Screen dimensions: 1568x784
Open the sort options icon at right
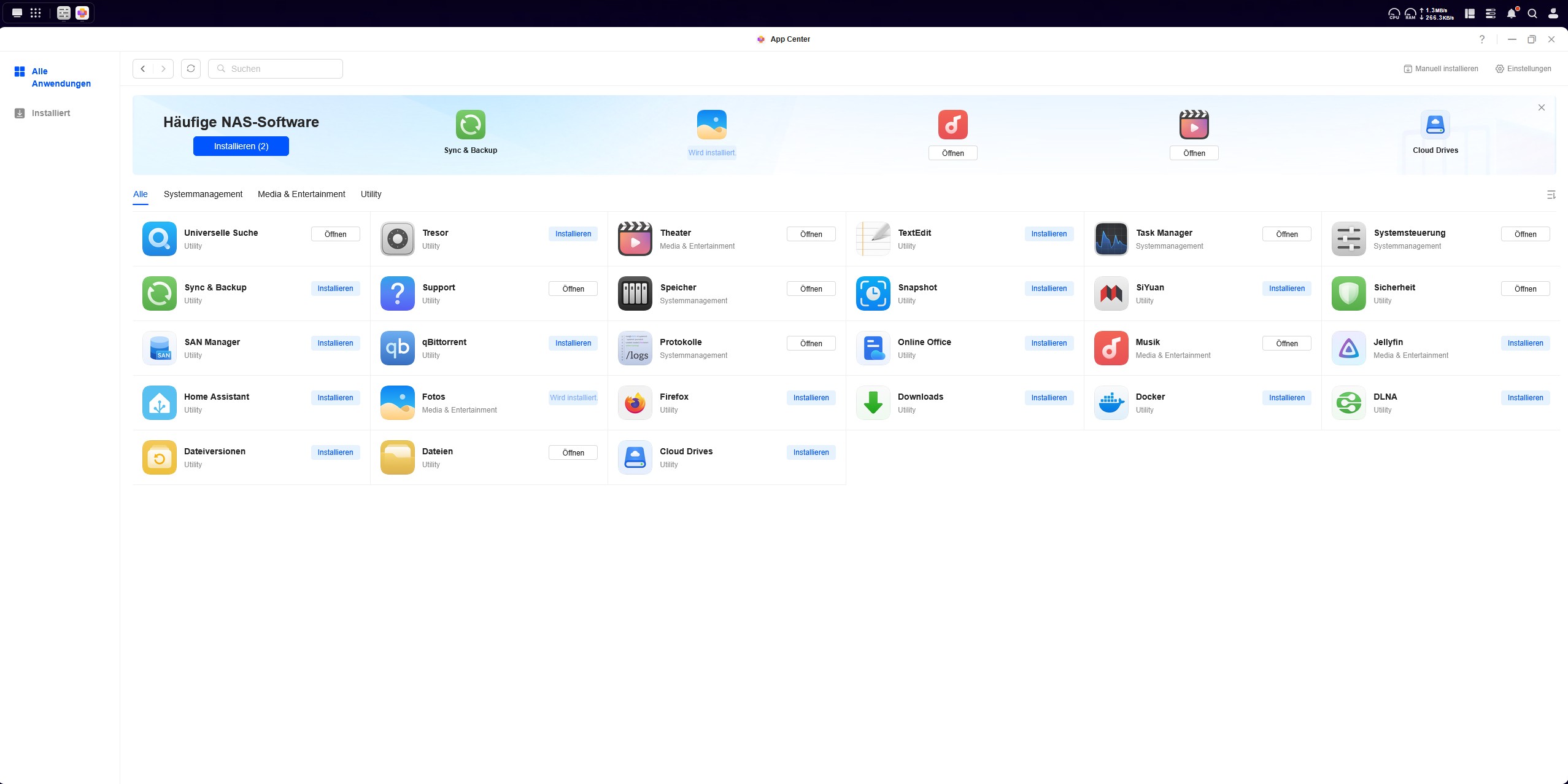(1551, 195)
